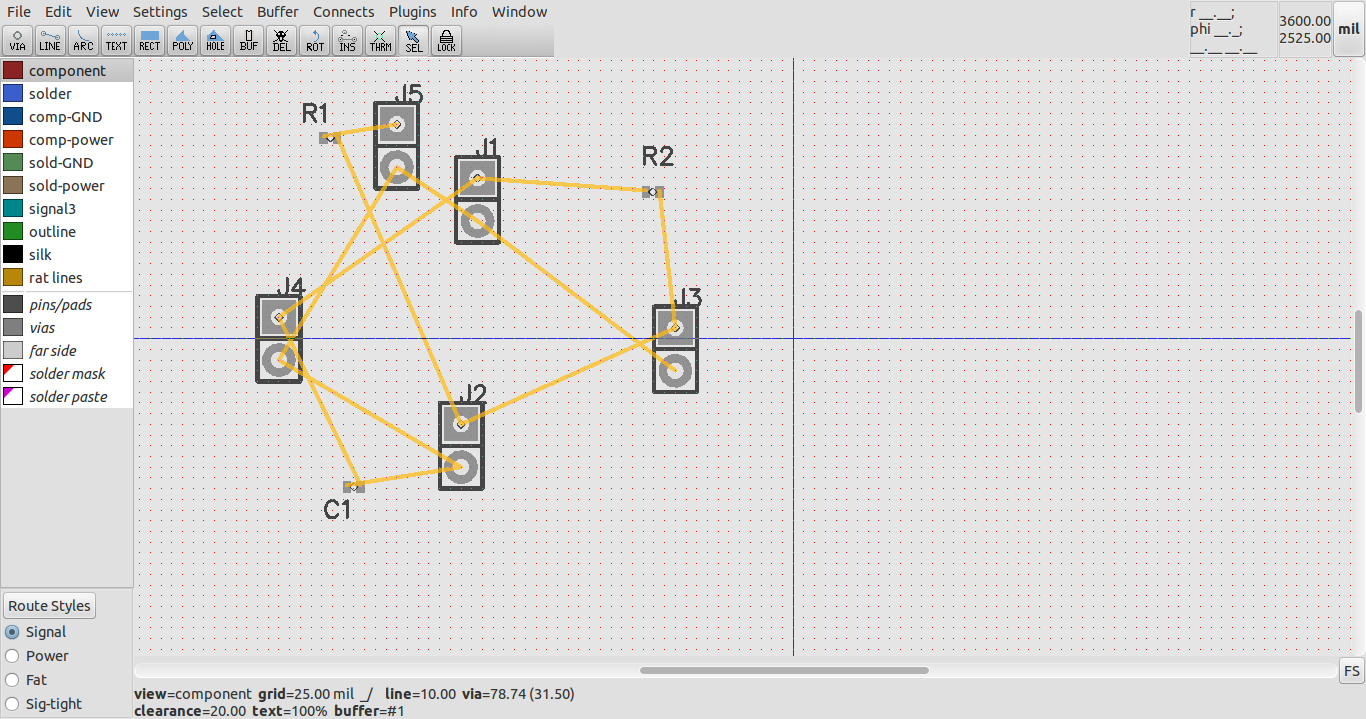
Task: Toggle fullscreen with the FS button
Action: click(x=1351, y=671)
